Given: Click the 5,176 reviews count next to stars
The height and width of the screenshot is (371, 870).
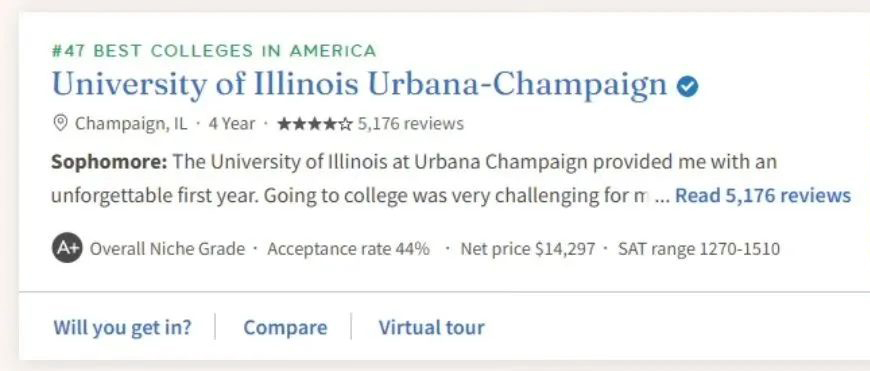Looking at the screenshot, I should 410,123.
